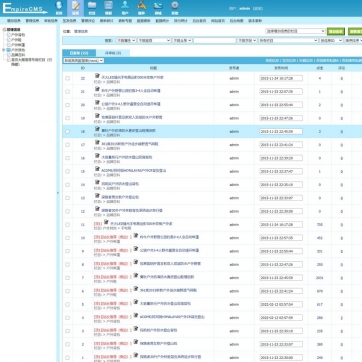Click the edit icon in row ID 22

[x=97, y=76]
